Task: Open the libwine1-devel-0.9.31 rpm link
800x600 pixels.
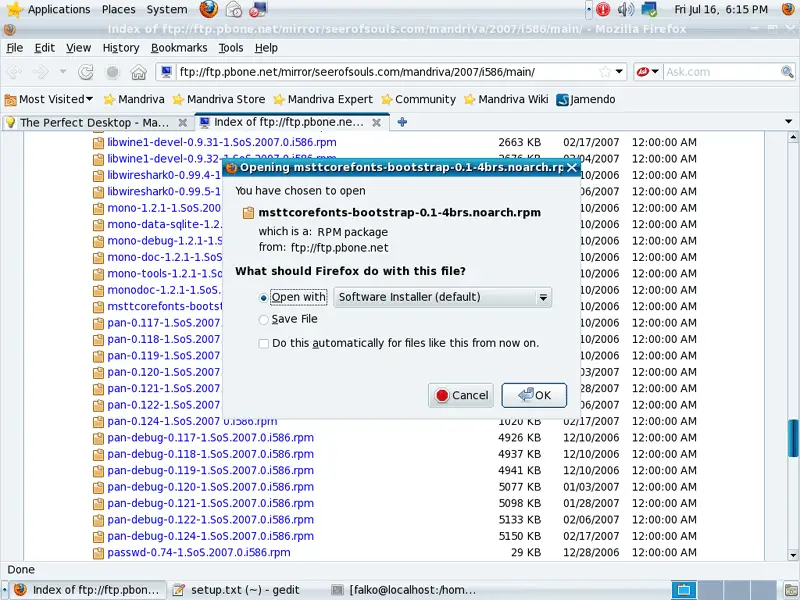Action: [221, 142]
